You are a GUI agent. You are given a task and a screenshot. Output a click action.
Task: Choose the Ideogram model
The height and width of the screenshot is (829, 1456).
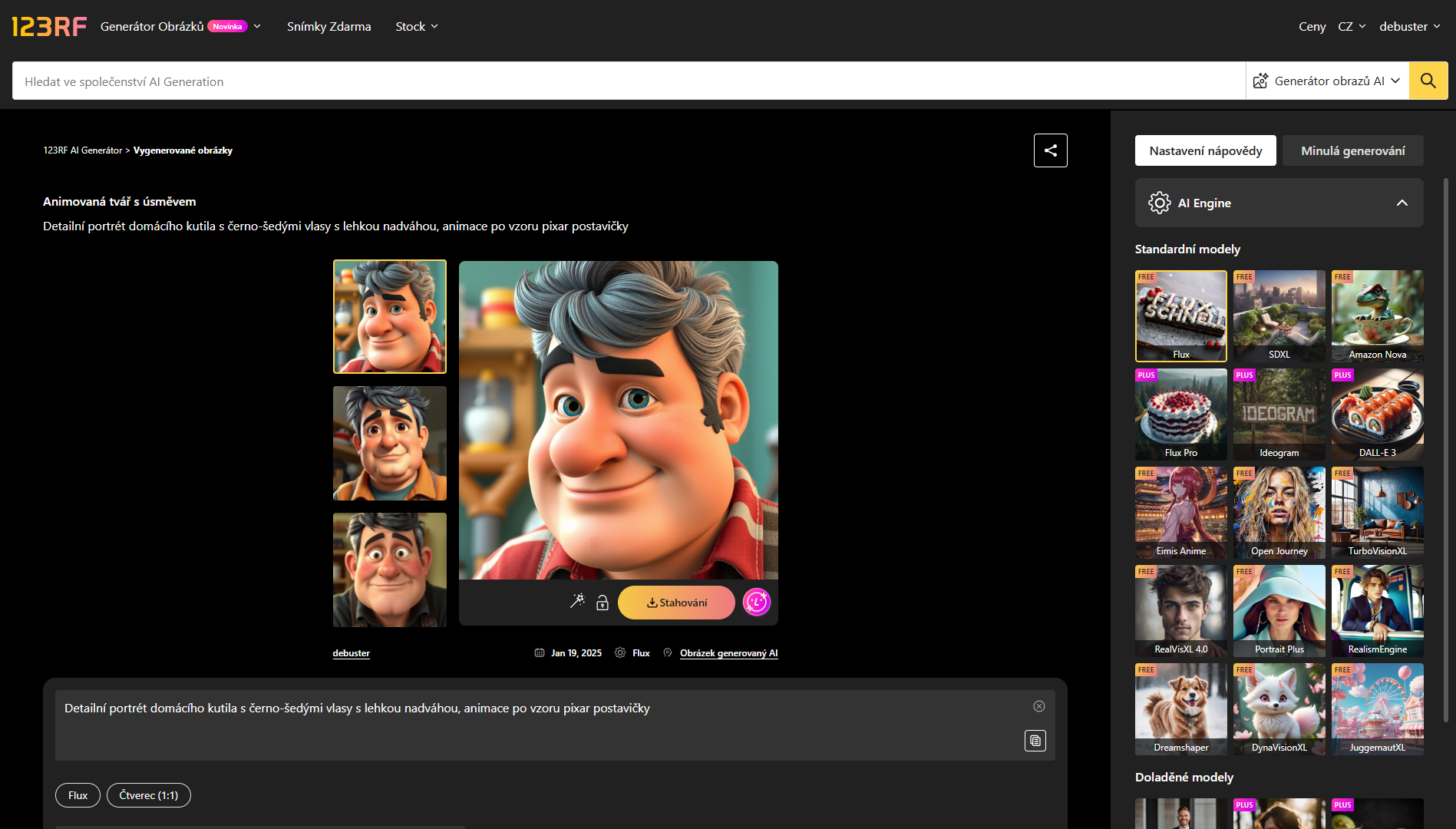click(x=1279, y=414)
